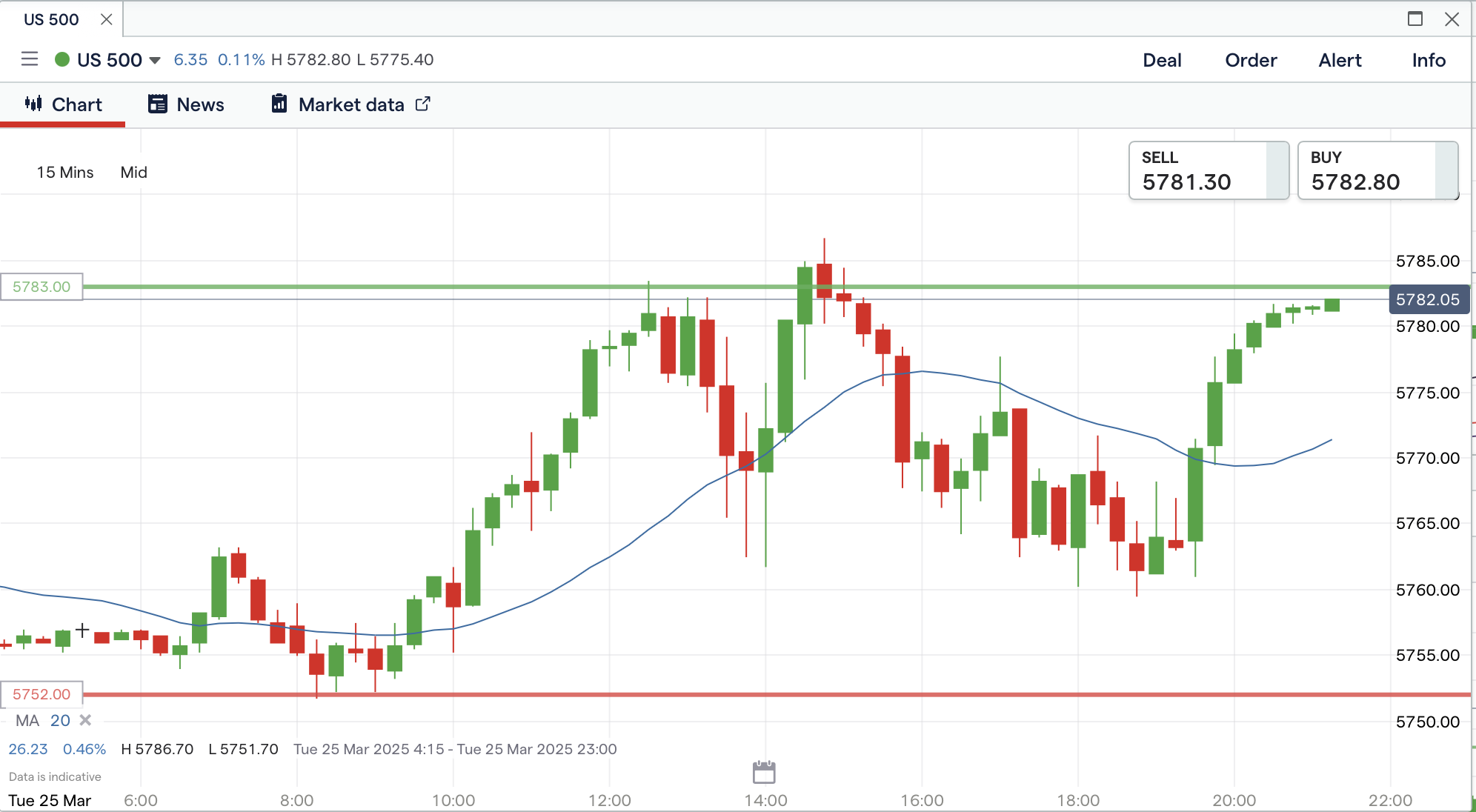Open the Deal ticket
The image size is (1476, 812).
click(x=1162, y=60)
